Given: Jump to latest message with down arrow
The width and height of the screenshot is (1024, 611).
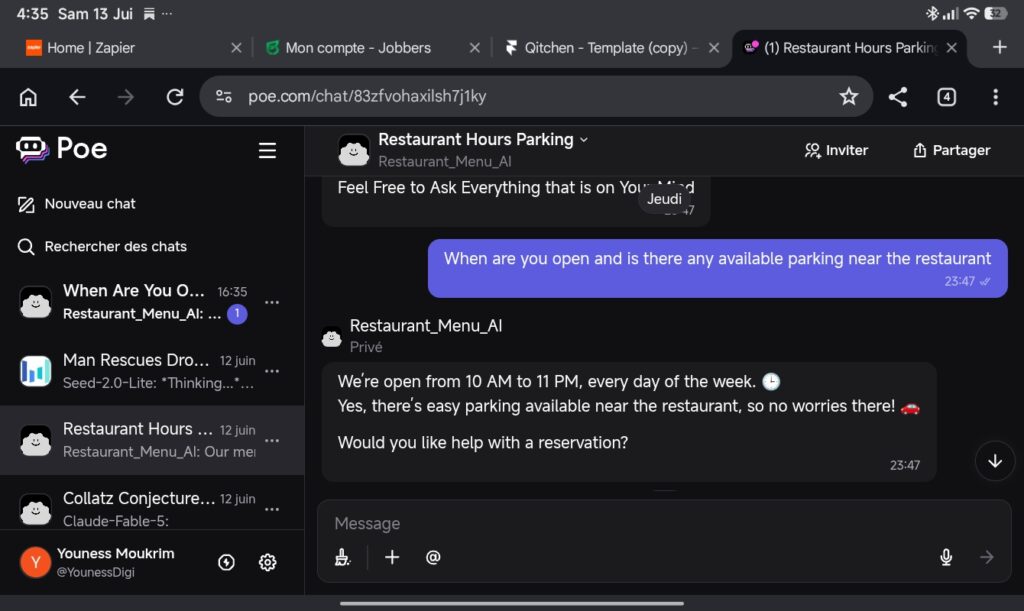Looking at the screenshot, I should pyautogui.click(x=995, y=461).
